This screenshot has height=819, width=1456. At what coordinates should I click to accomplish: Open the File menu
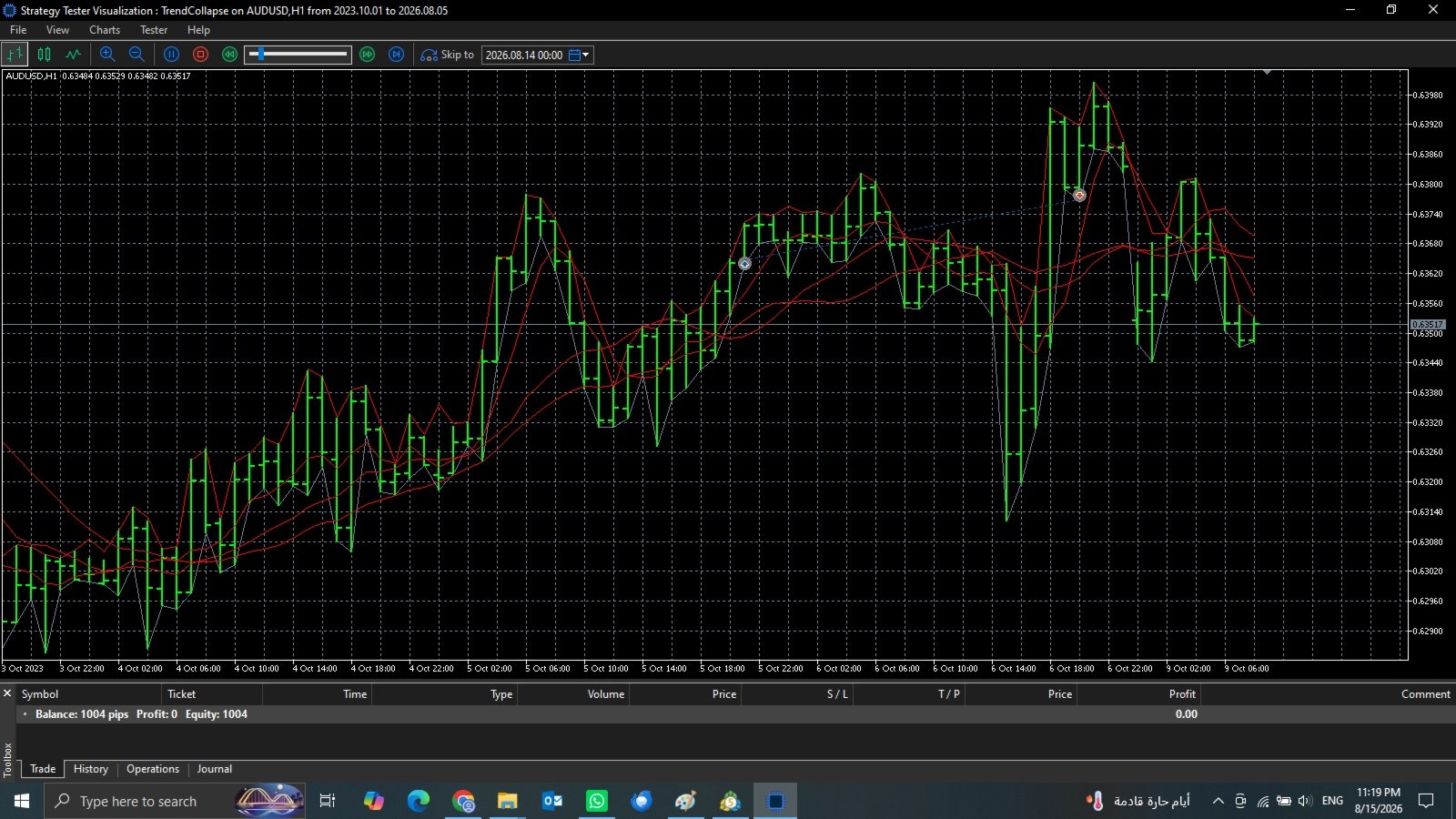pyautogui.click(x=18, y=30)
